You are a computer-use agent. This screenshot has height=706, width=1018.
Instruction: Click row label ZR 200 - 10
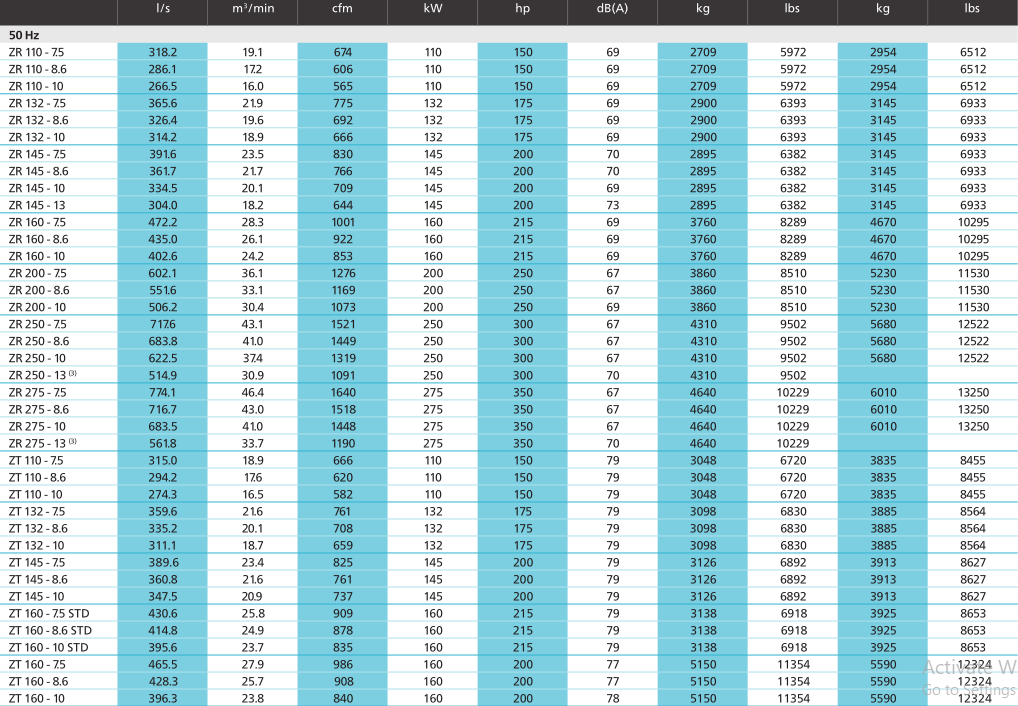pyautogui.click(x=38, y=307)
